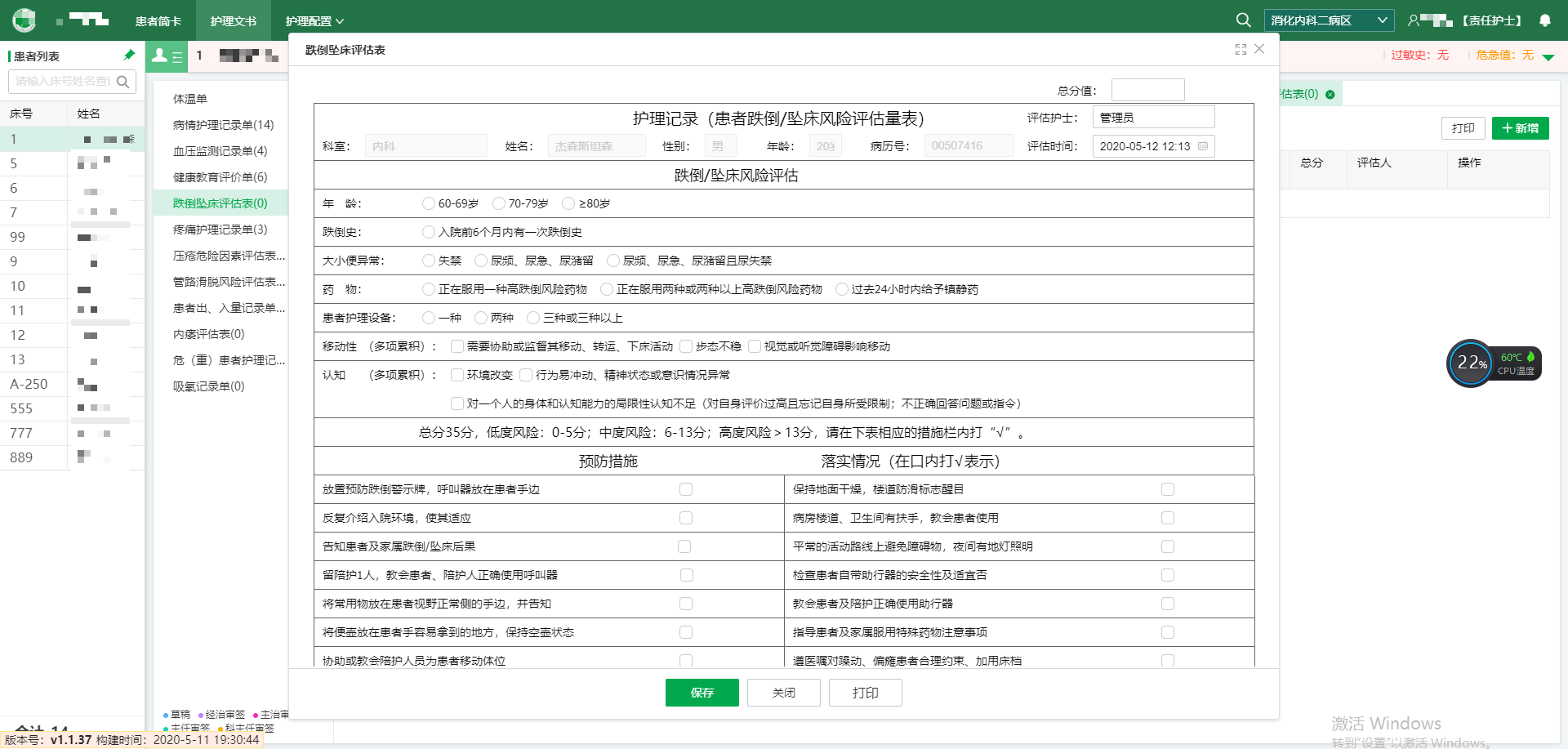
Task: Click the 总分值 input field
Action: tap(1147, 90)
